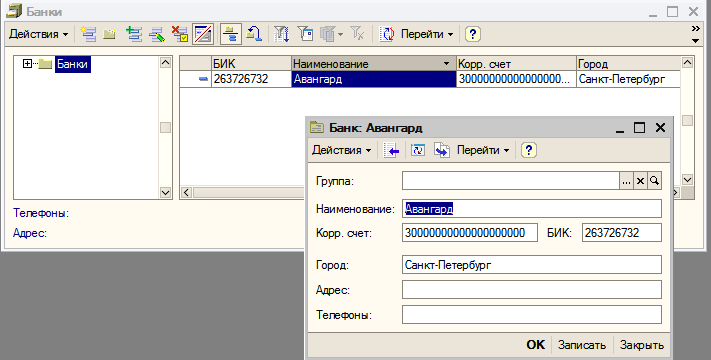Click the sort arrow in Наименование header
The width and height of the screenshot is (711, 360).
coord(447,63)
